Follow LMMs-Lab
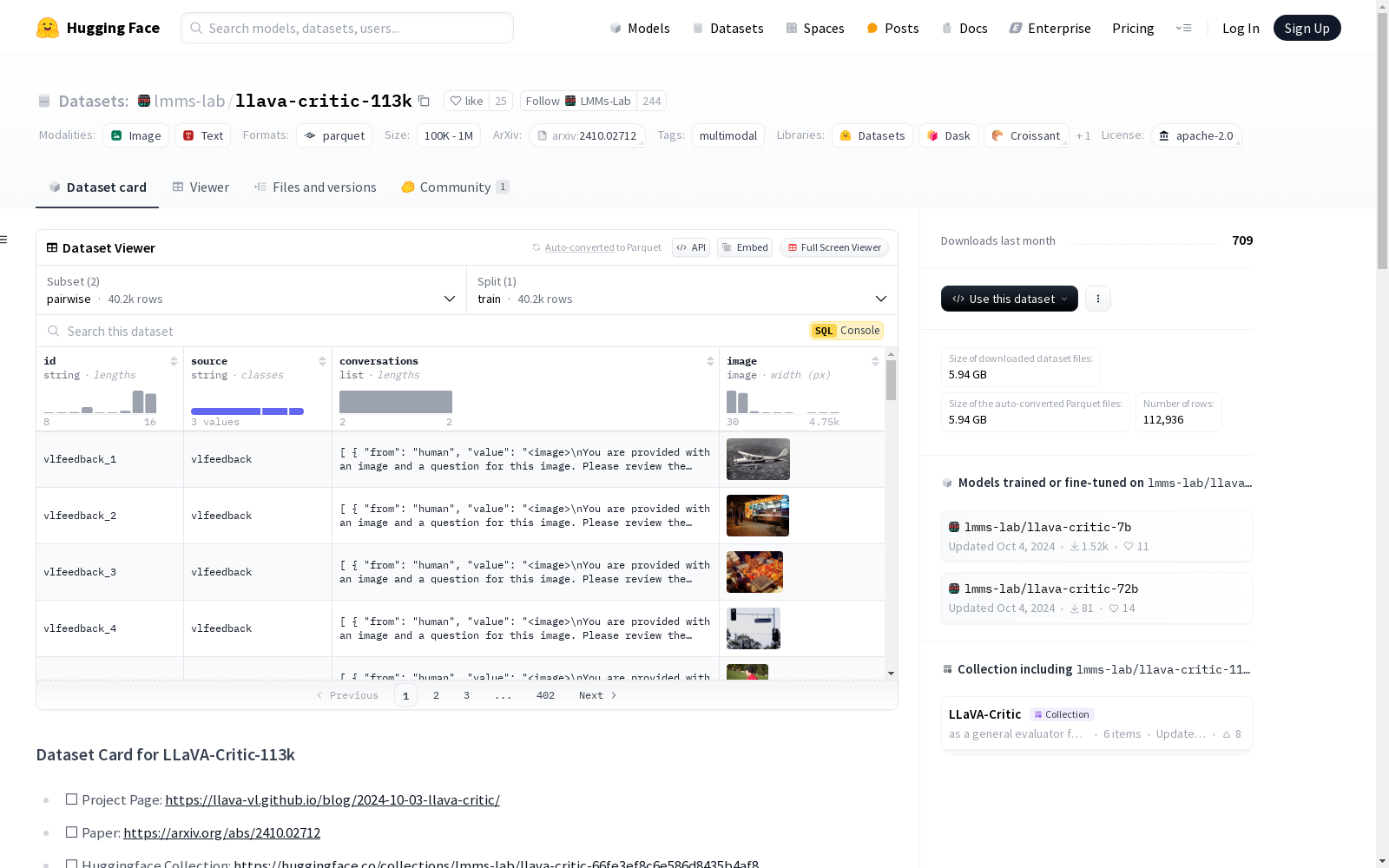The image size is (1389, 868). (578, 101)
